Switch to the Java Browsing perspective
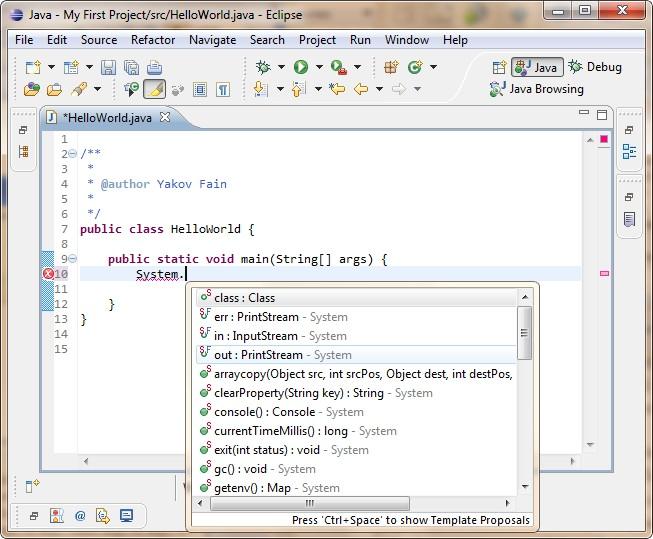The height and width of the screenshot is (539, 653). (x=537, y=89)
